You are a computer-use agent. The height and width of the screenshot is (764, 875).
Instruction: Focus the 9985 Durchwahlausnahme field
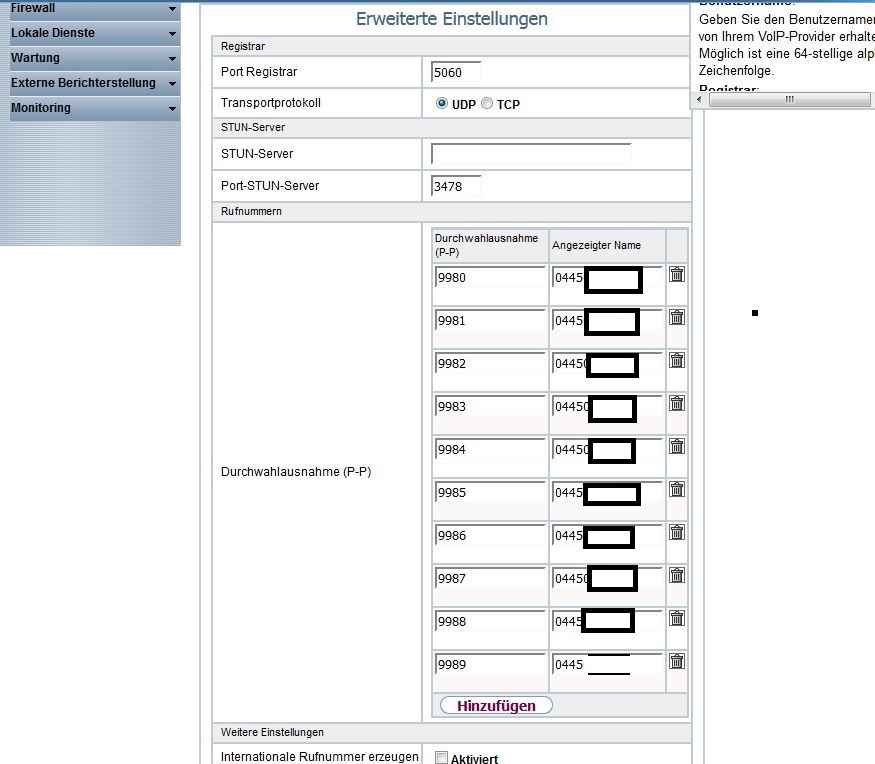[490, 492]
